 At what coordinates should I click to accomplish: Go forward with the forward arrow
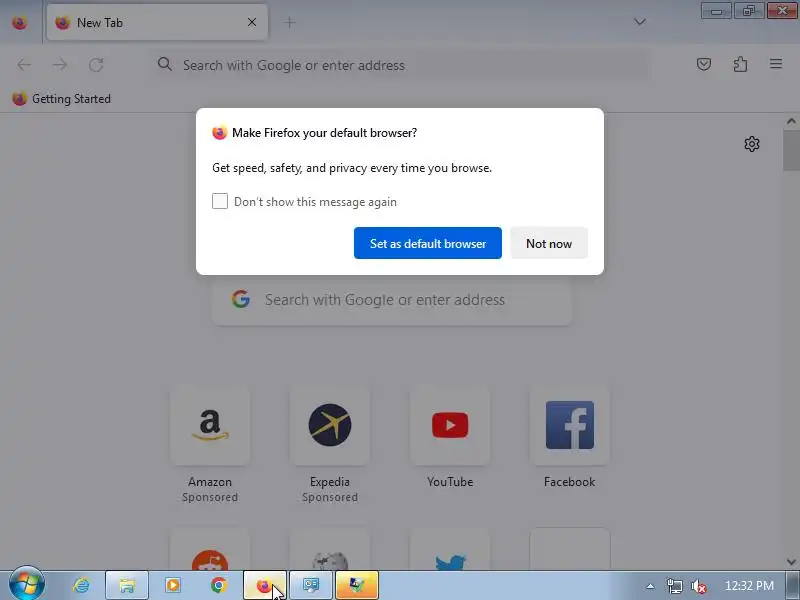(x=60, y=64)
